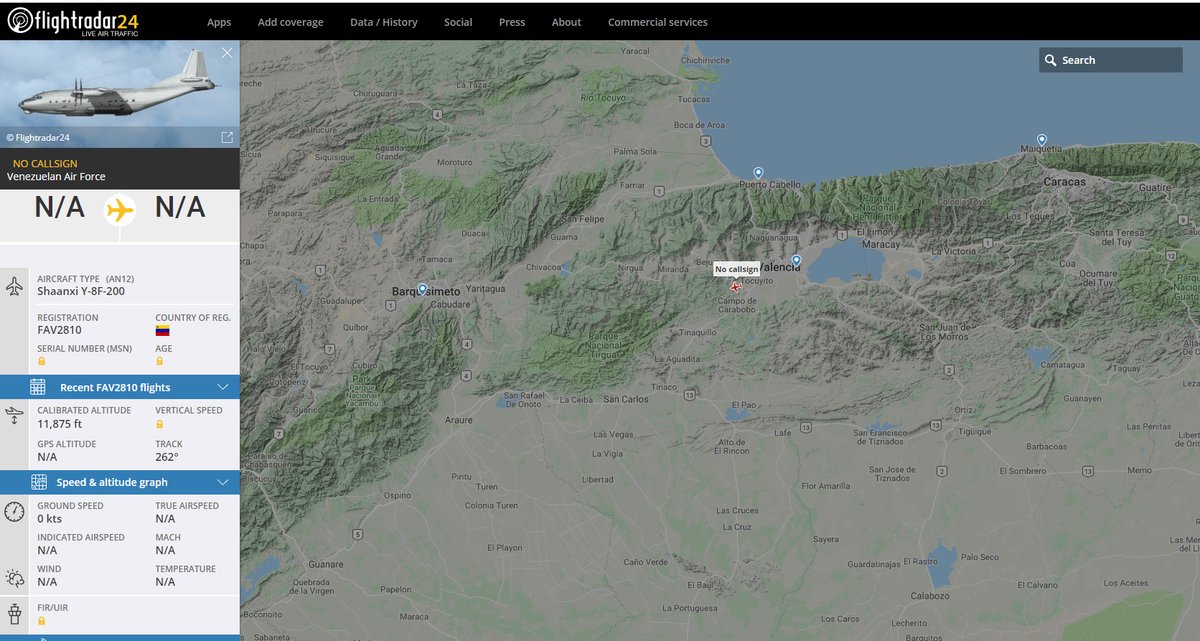
Task: Click locked FIR/UIR padlock icon
Action: point(42,620)
